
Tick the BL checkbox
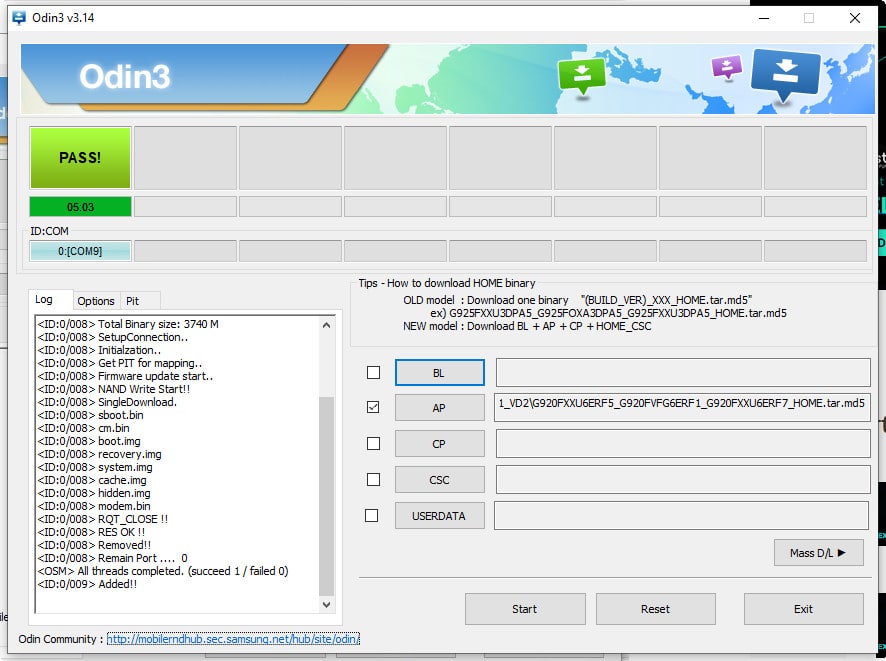coord(373,372)
